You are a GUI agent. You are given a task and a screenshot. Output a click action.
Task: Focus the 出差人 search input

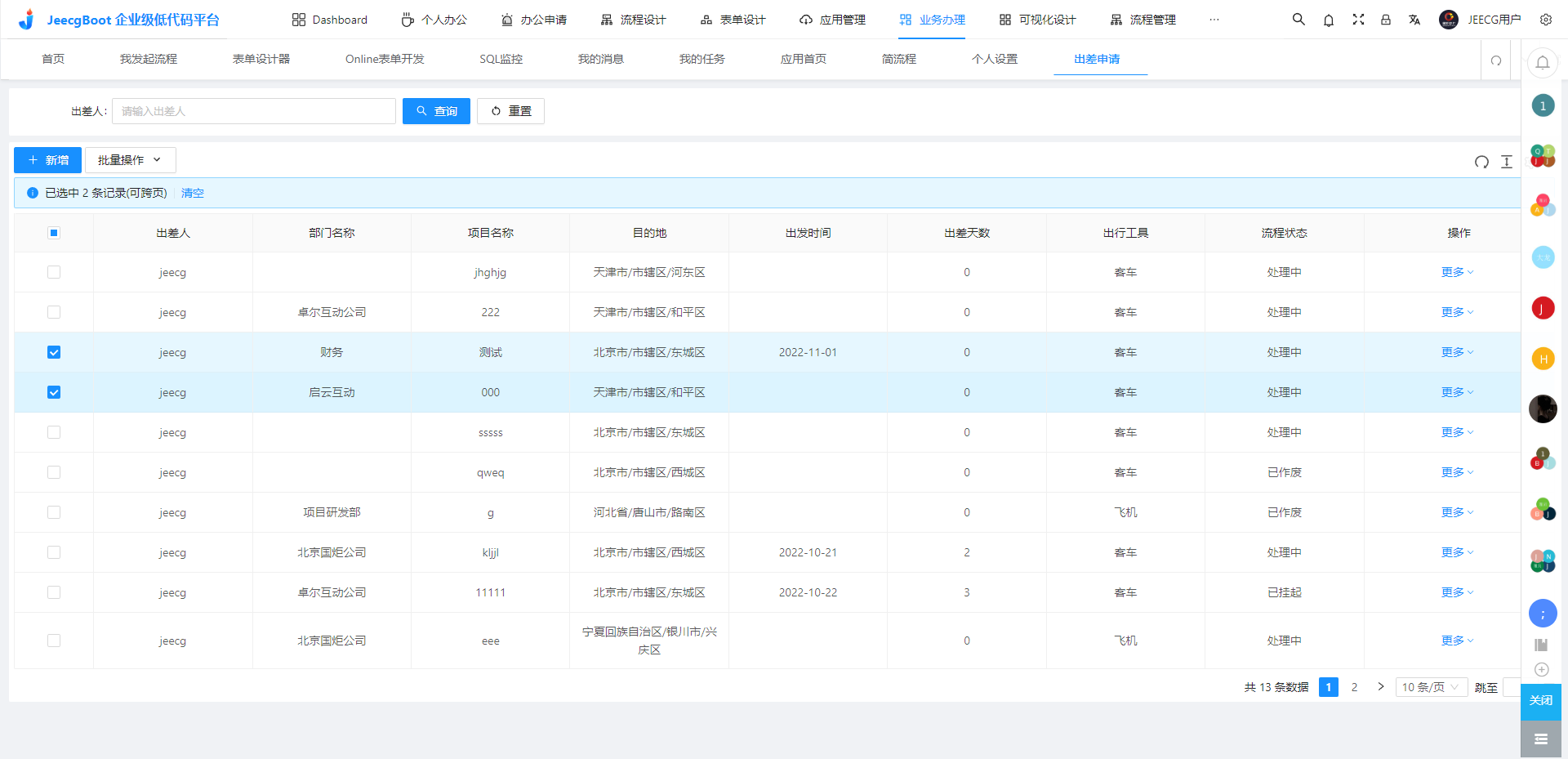coord(254,111)
